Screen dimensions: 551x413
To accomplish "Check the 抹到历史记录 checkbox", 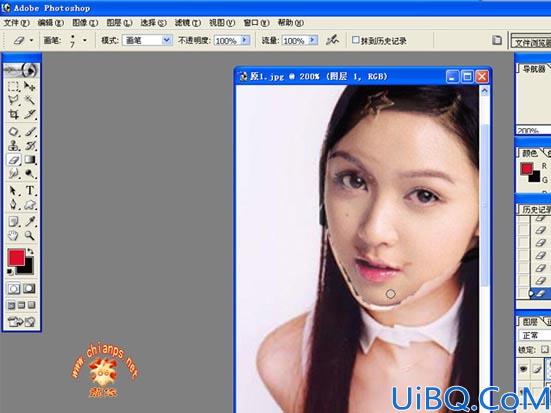I will coord(356,40).
